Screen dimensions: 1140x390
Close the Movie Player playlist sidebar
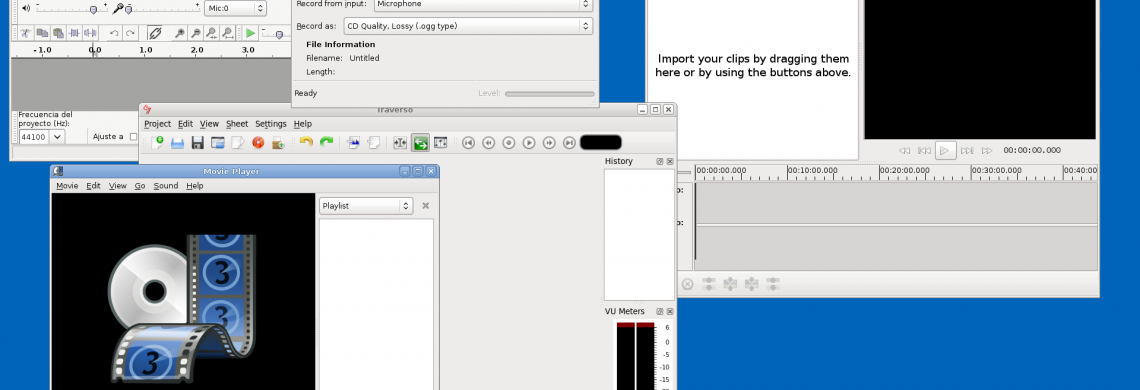click(425, 206)
